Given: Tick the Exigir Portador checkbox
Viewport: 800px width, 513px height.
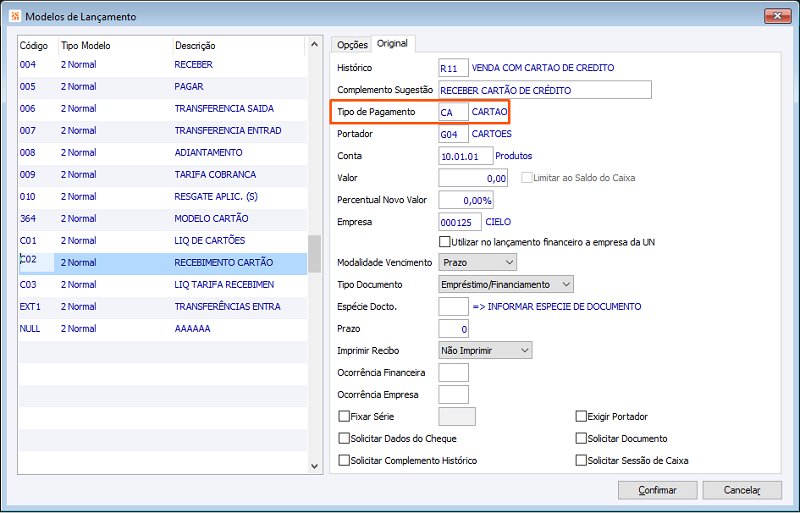Looking at the screenshot, I should pos(581,417).
